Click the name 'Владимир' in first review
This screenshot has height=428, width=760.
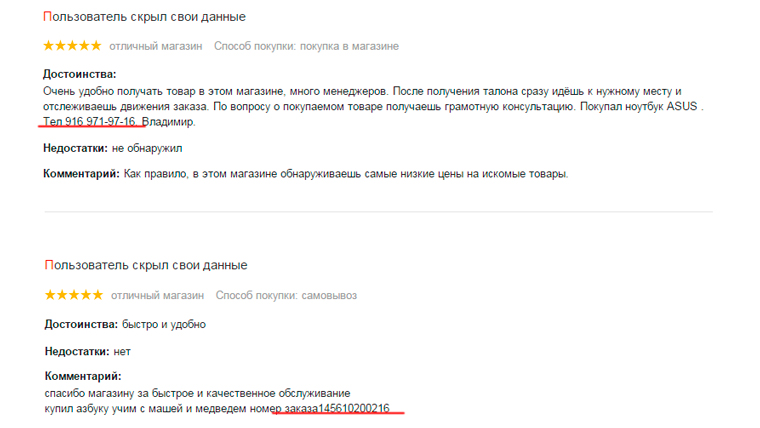coord(168,122)
